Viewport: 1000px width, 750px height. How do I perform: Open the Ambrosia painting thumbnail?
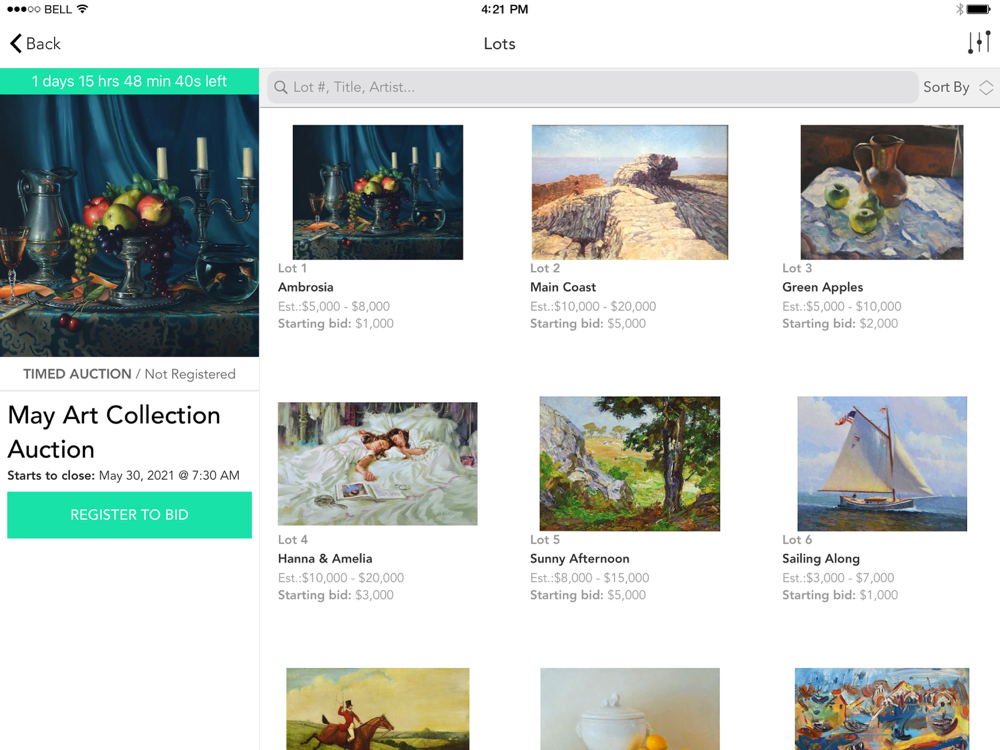click(x=378, y=192)
